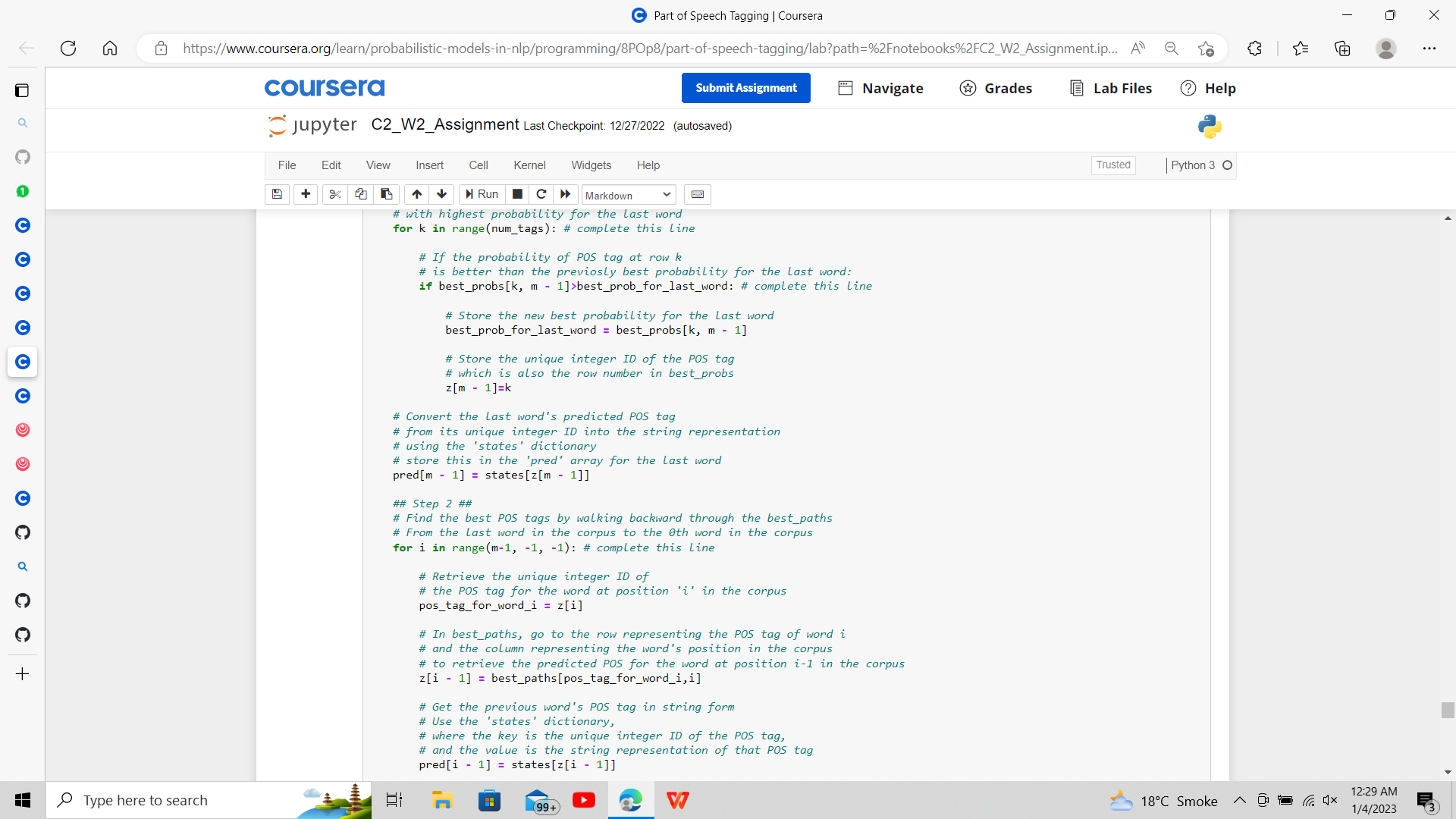Open the Widgets menu
This screenshot has height=819, width=1456.
[591, 165]
